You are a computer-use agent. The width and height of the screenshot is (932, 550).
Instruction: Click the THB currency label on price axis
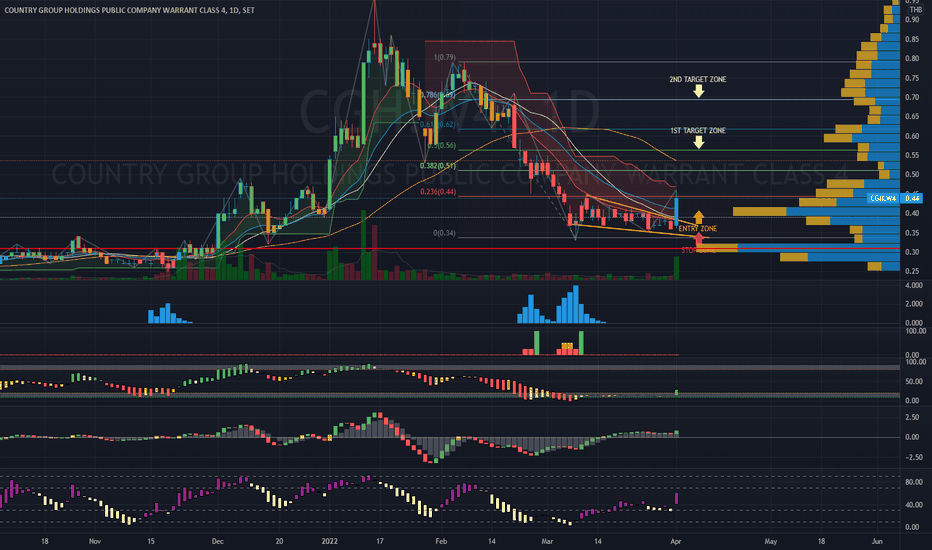915,10
